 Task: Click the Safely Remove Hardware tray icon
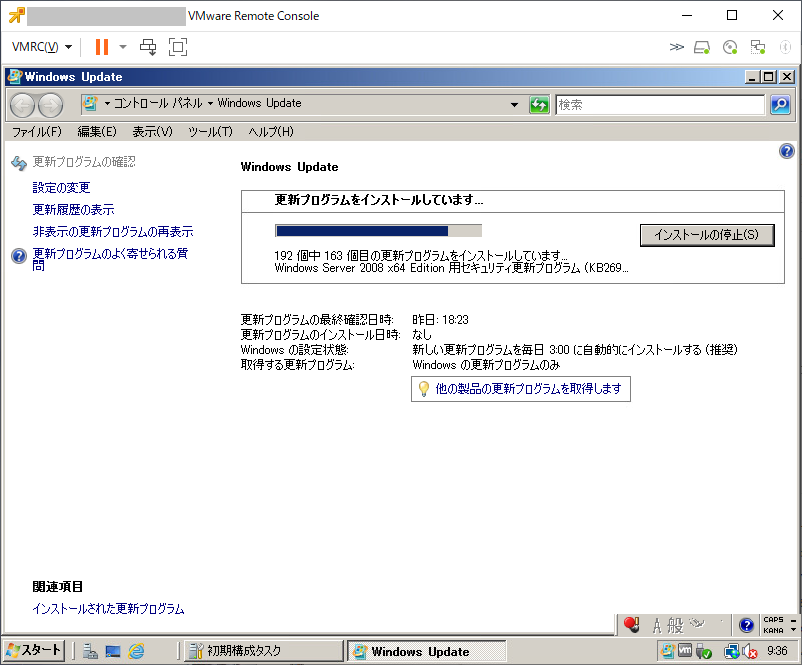703,651
